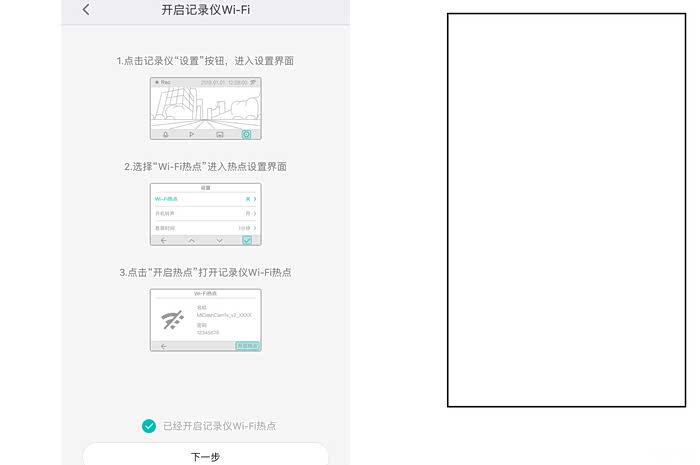
Task: Open the step 3 hotspot illustration
Action: pos(206,320)
